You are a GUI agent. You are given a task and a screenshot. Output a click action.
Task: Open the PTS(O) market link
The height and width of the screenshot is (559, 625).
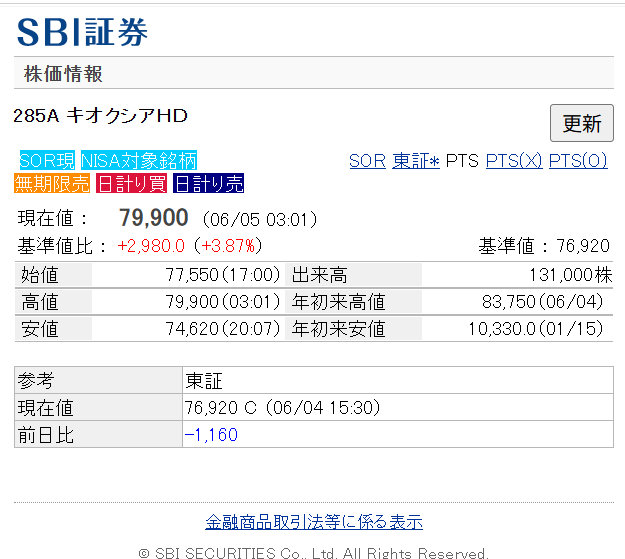(x=578, y=161)
